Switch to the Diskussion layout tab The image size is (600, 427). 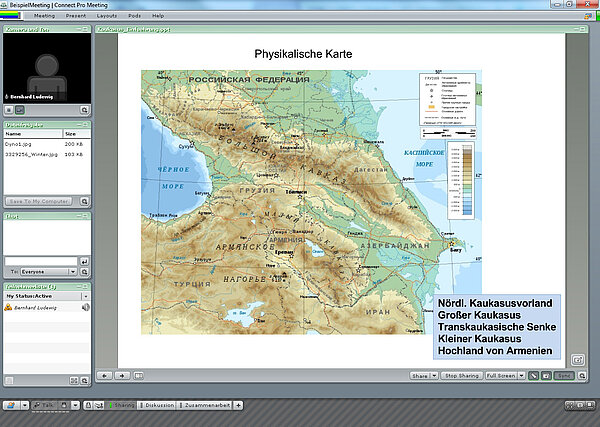(x=156, y=405)
